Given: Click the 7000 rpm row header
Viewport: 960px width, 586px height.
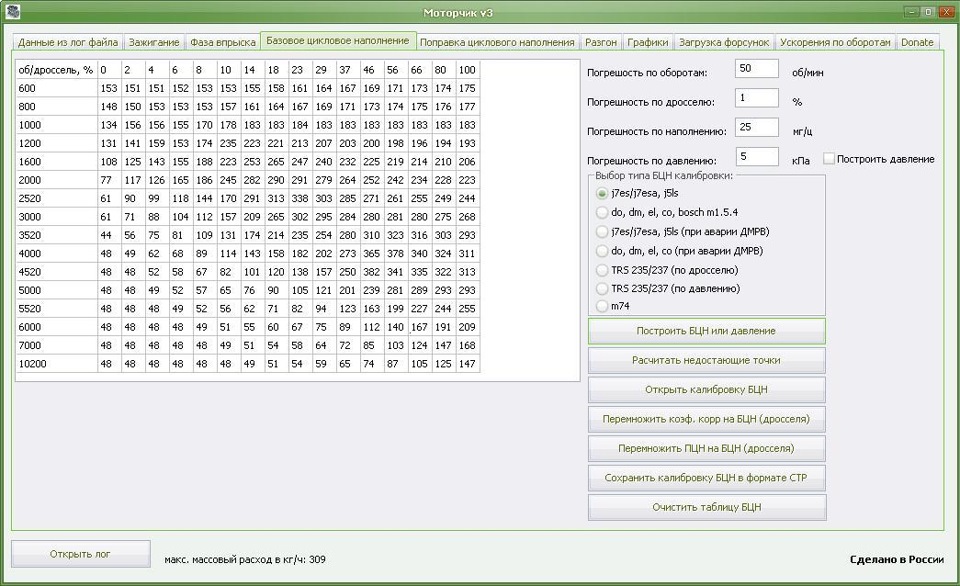Looking at the screenshot, I should coord(56,345).
